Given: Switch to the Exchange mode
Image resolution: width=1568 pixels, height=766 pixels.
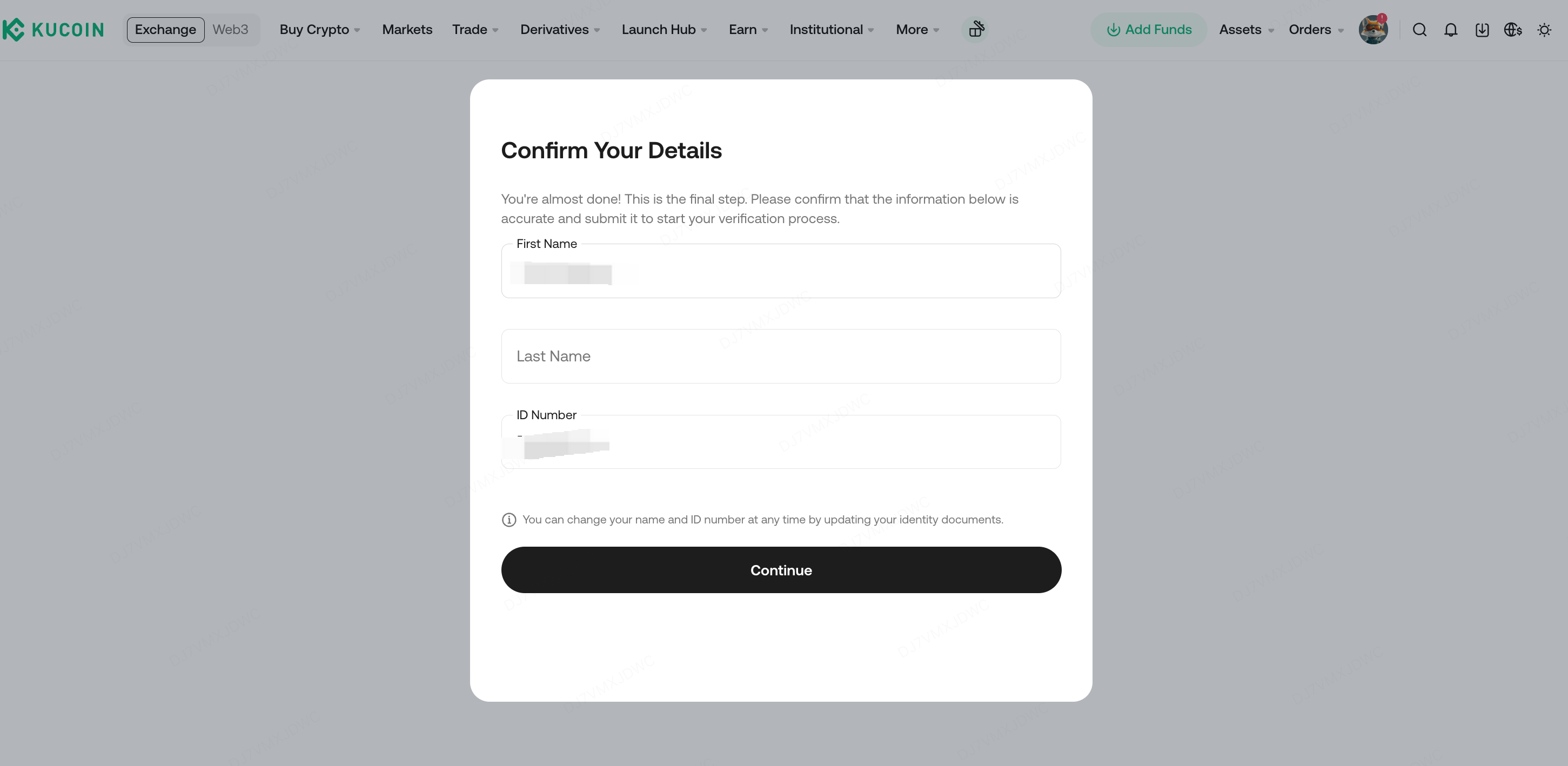Looking at the screenshot, I should pyautogui.click(x=165, y=29).
